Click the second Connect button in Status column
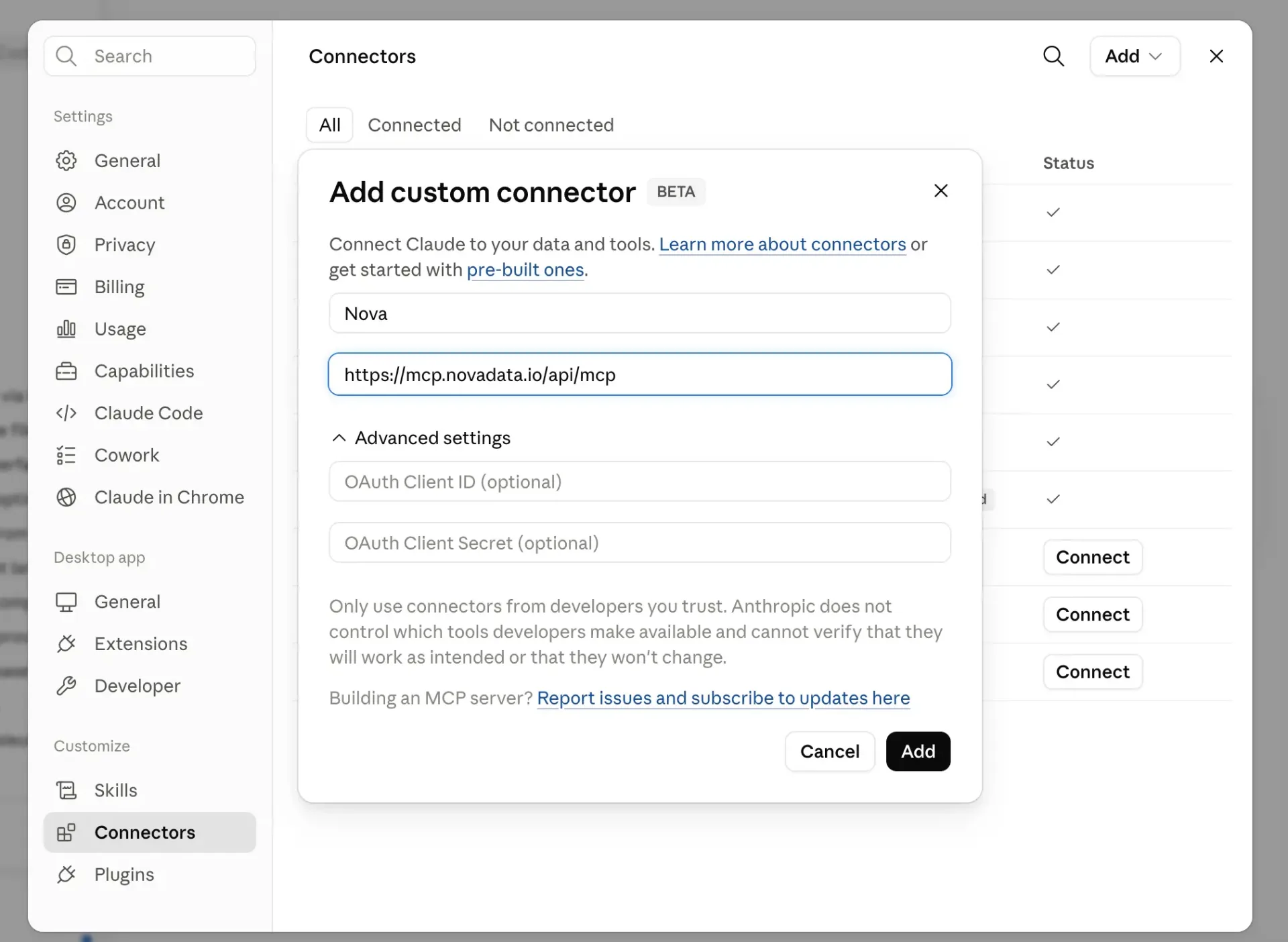 pos(1092,615)
